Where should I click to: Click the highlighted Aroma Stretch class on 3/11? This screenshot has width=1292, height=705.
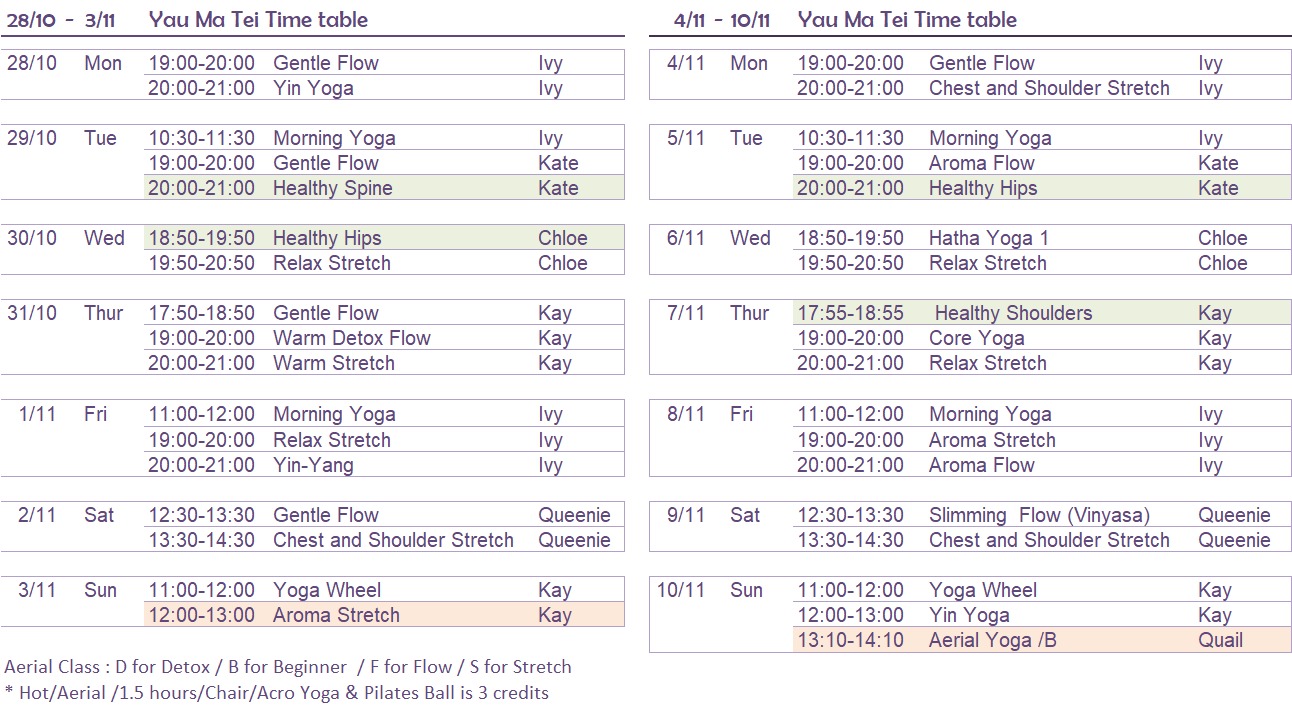[385, 615]
